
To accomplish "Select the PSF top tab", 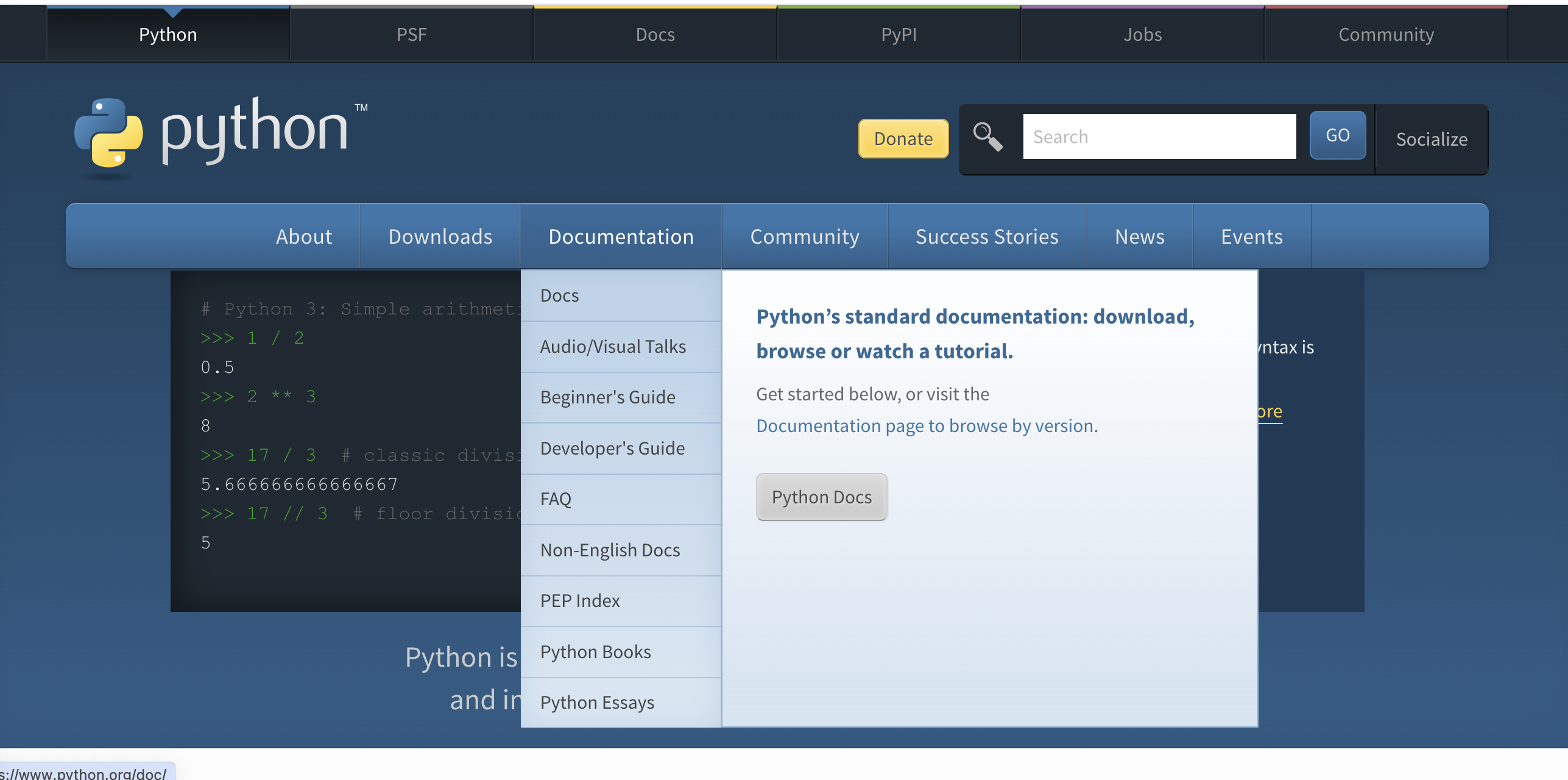I will tap(411, 35).
